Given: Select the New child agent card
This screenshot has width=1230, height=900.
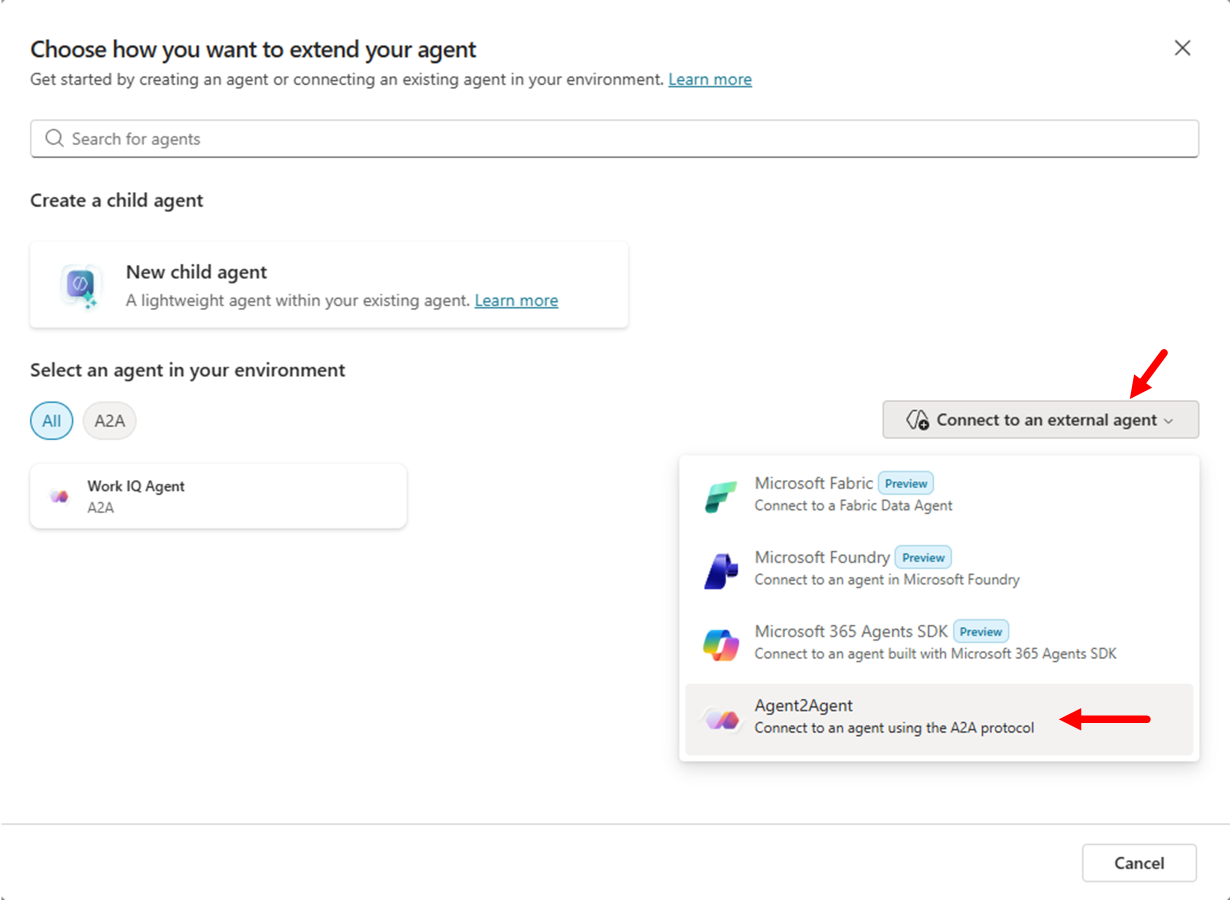Looking at the screenshot, I should point(329,285).
